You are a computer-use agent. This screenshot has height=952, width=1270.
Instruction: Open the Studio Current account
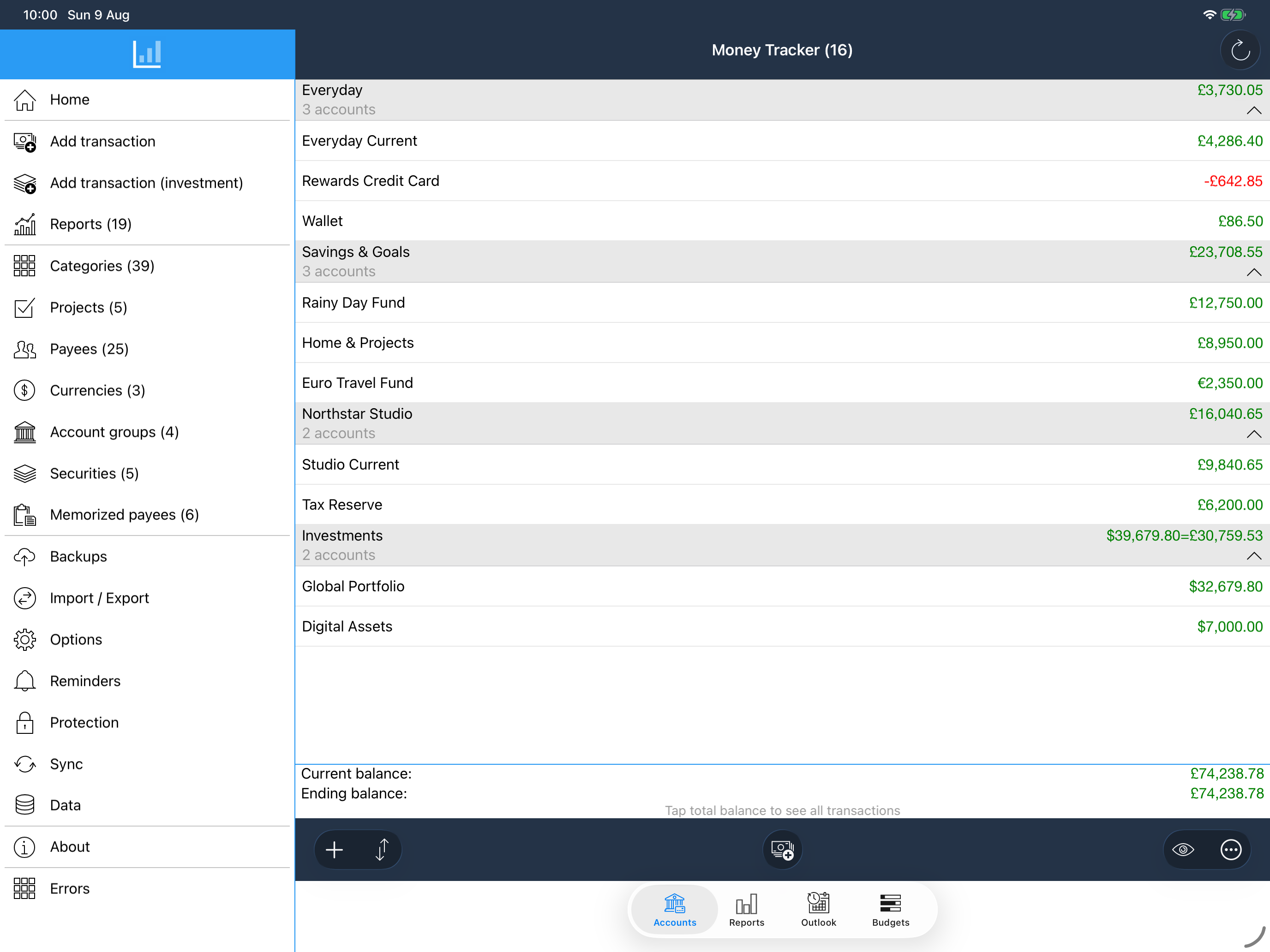coord(783,465)
